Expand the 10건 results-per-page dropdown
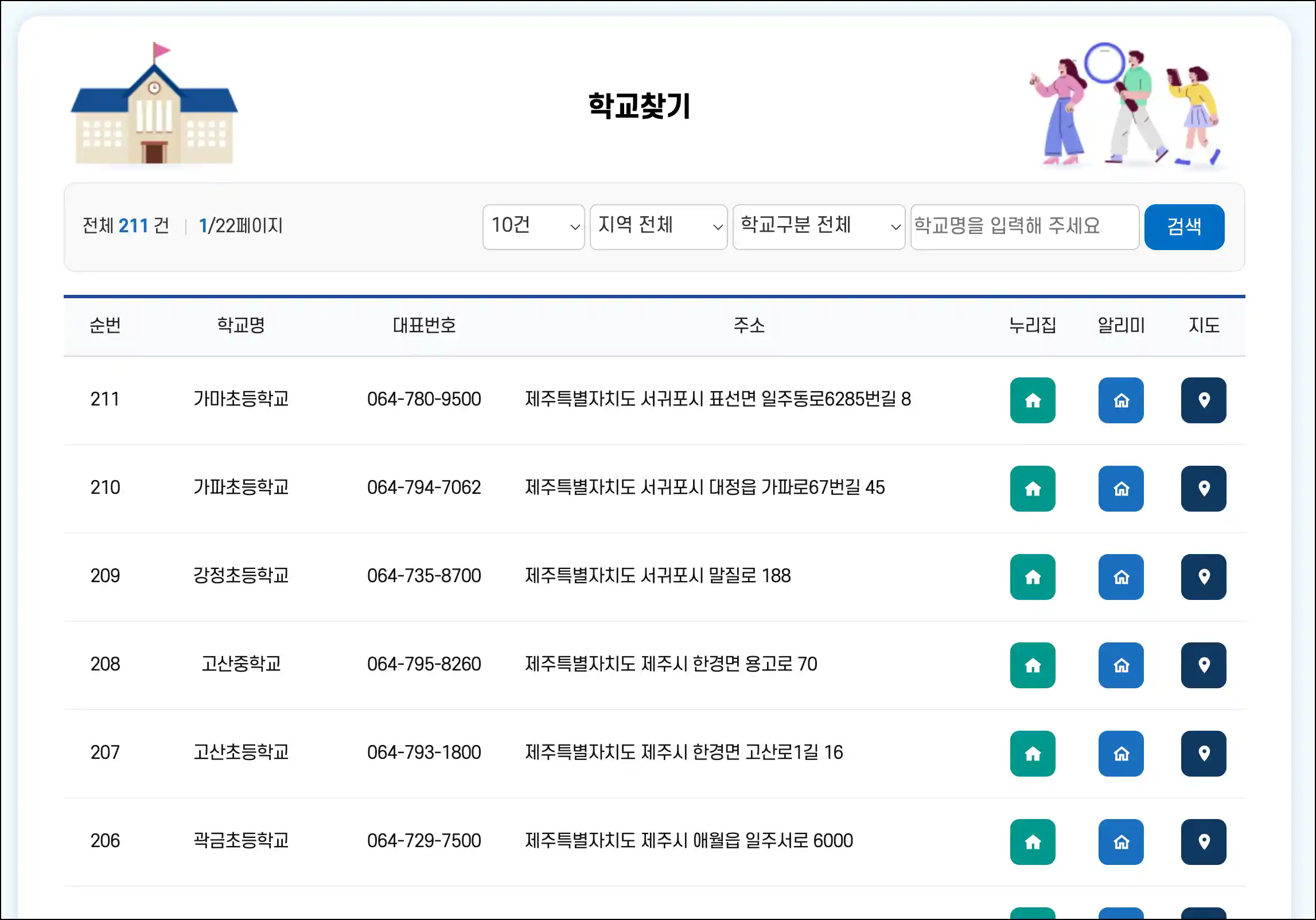 tap(534, 227)
